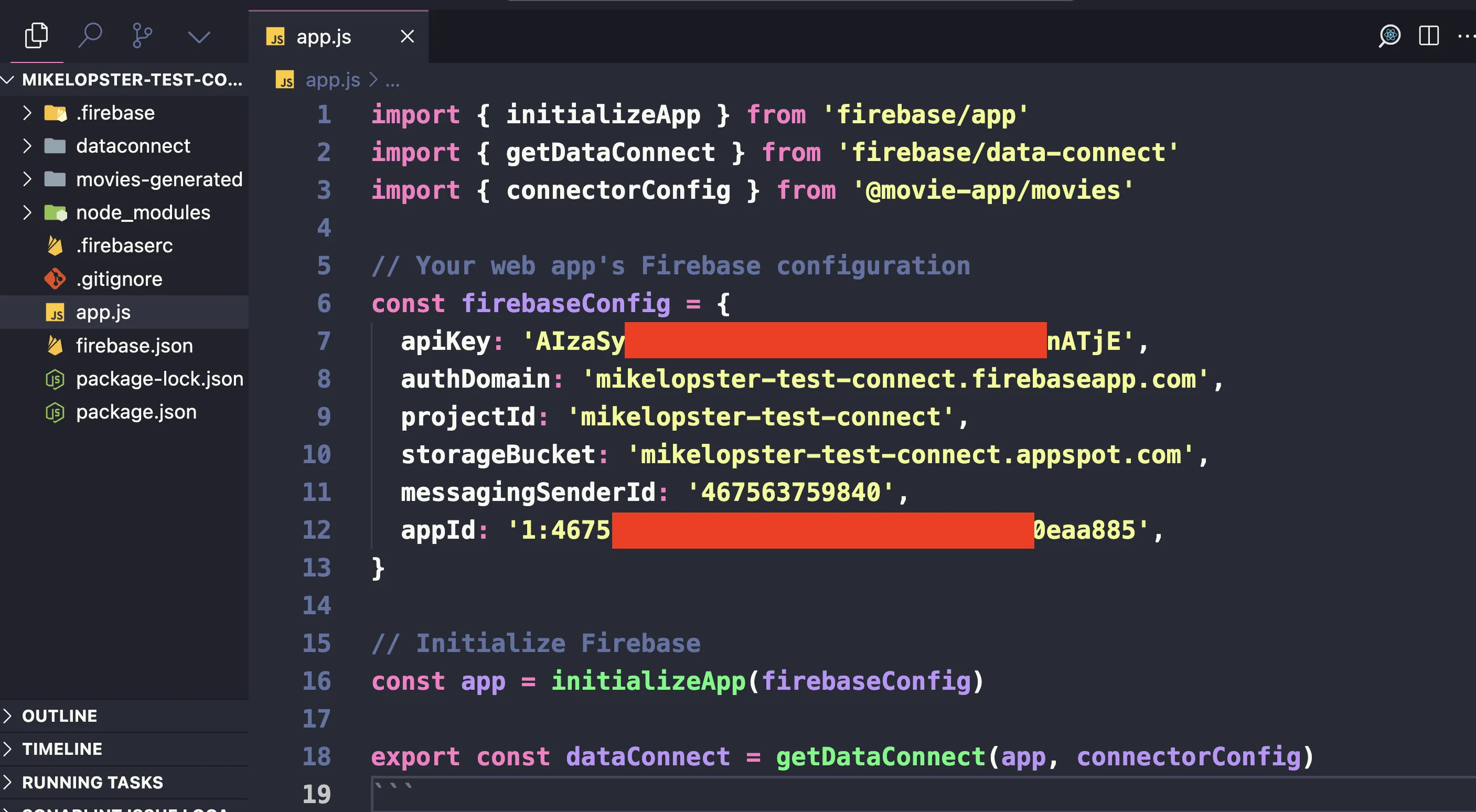Click the Firebase icon beside firebase.json
Viewport: 1476px width, 812px height.
click(x=55, y=346)
